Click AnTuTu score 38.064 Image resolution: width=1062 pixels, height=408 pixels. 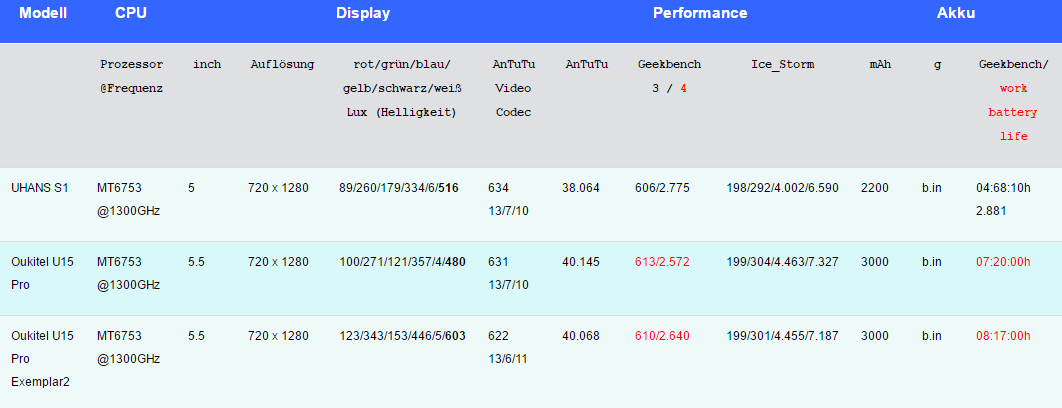[580, 188]
